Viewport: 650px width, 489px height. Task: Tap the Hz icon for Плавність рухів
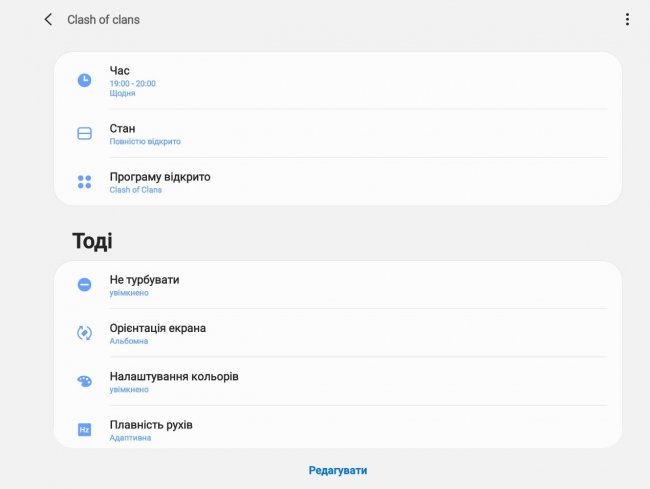click(85, 429)
